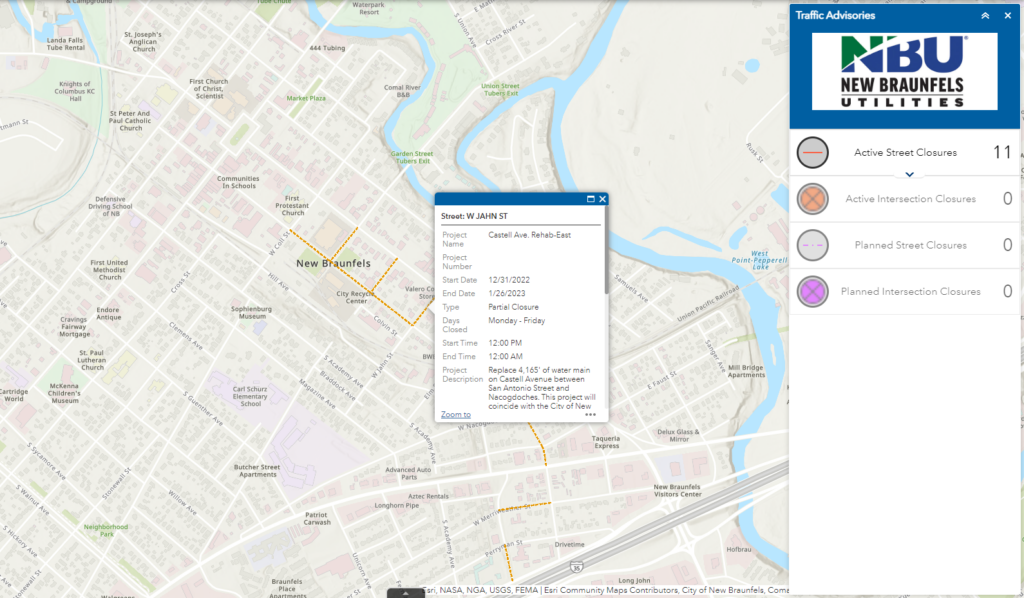Expand the list under Active Street Closures
Screen dimensions: 1024x598
coord(909,174)
